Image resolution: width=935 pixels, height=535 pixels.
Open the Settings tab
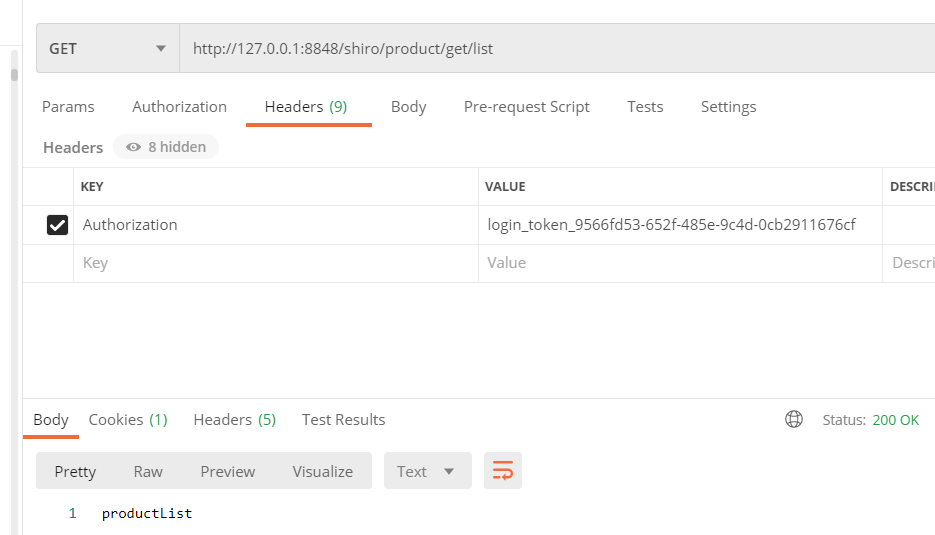pos(728,107)
